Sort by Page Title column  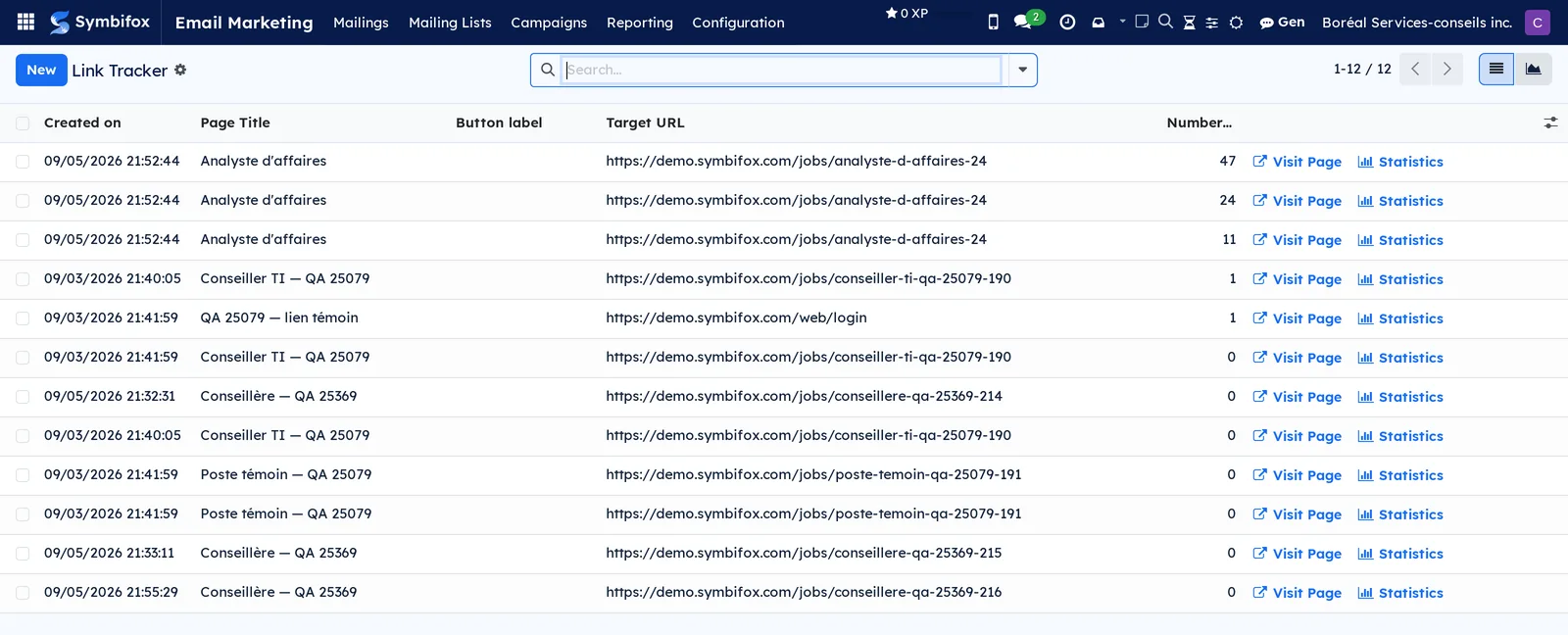click(x=235, y=122)
